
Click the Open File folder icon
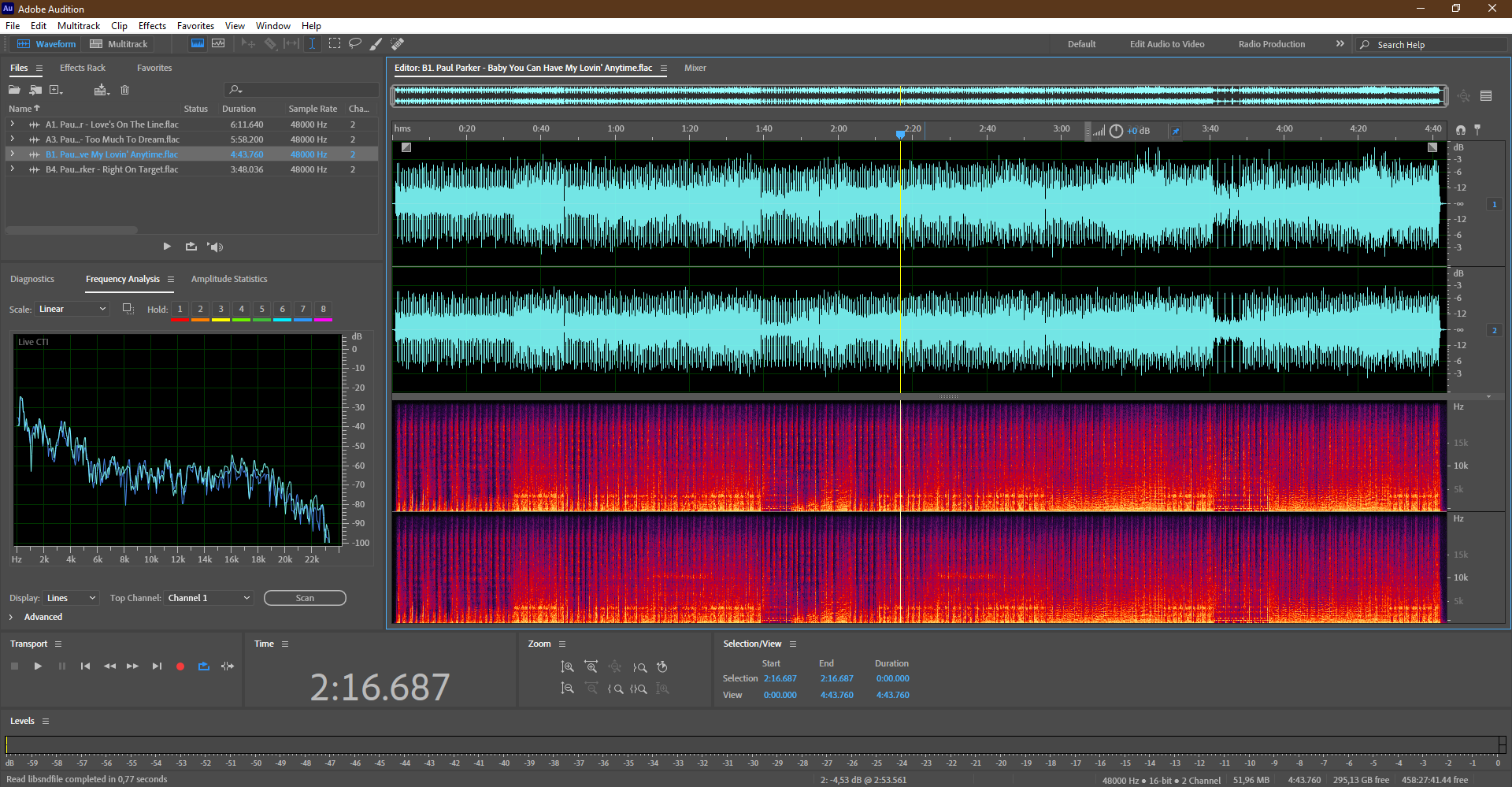(15, 90)
